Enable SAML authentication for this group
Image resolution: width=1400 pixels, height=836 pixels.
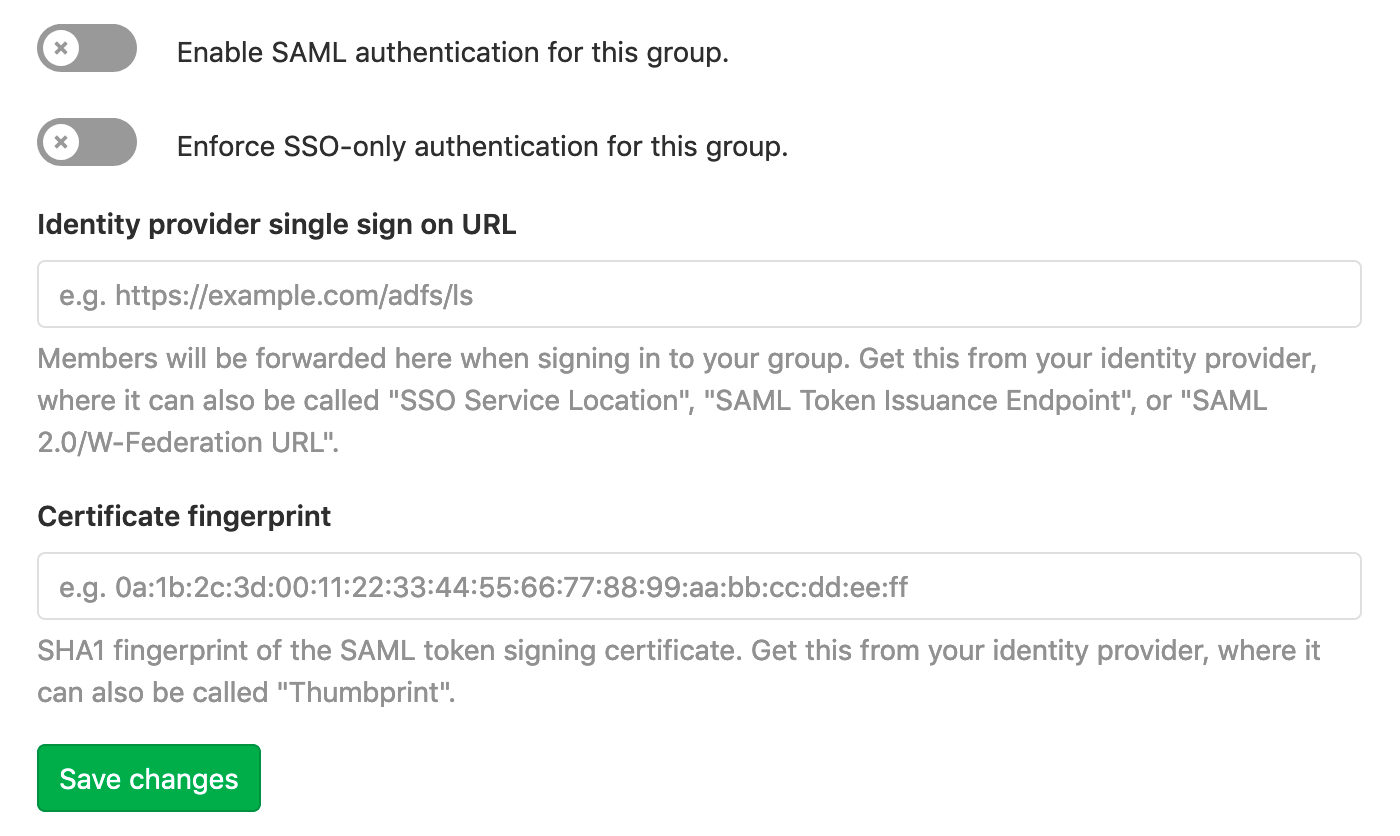click(86, 47)
